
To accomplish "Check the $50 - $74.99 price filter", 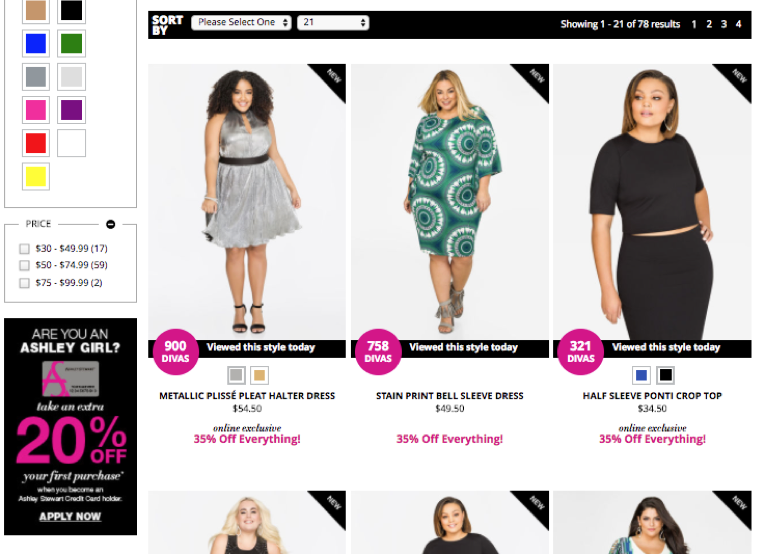I will click(24, 265).
